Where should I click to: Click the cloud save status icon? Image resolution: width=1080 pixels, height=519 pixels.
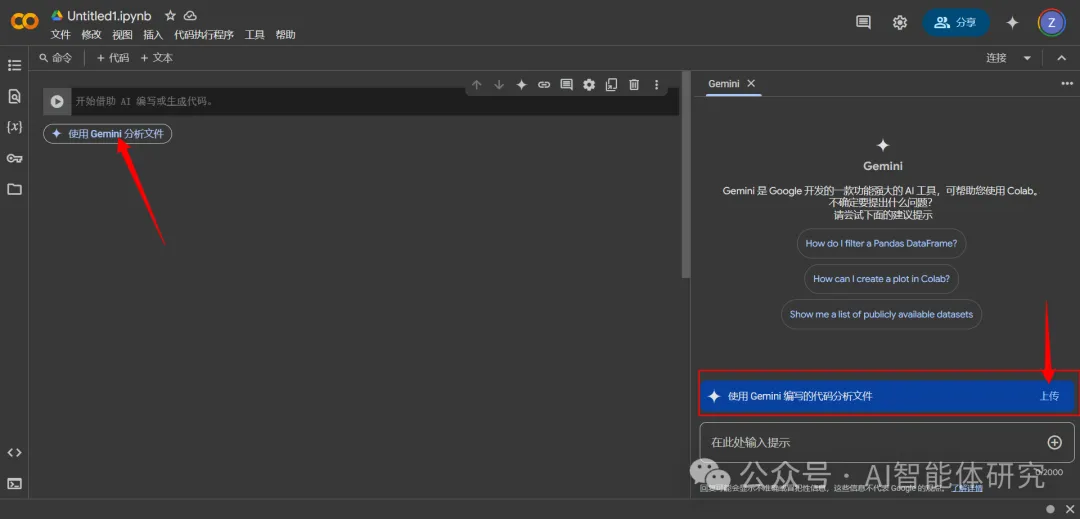190,16
